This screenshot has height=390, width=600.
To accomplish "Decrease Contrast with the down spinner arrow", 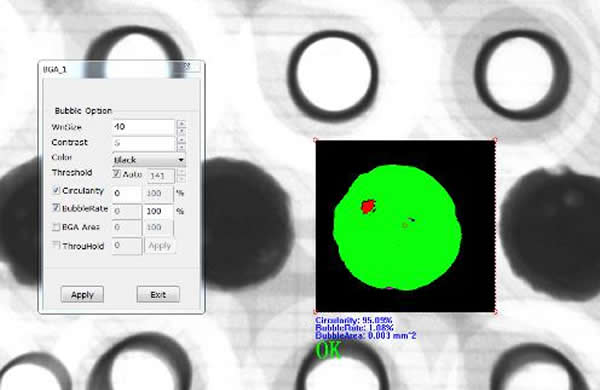I will (181, 147).
